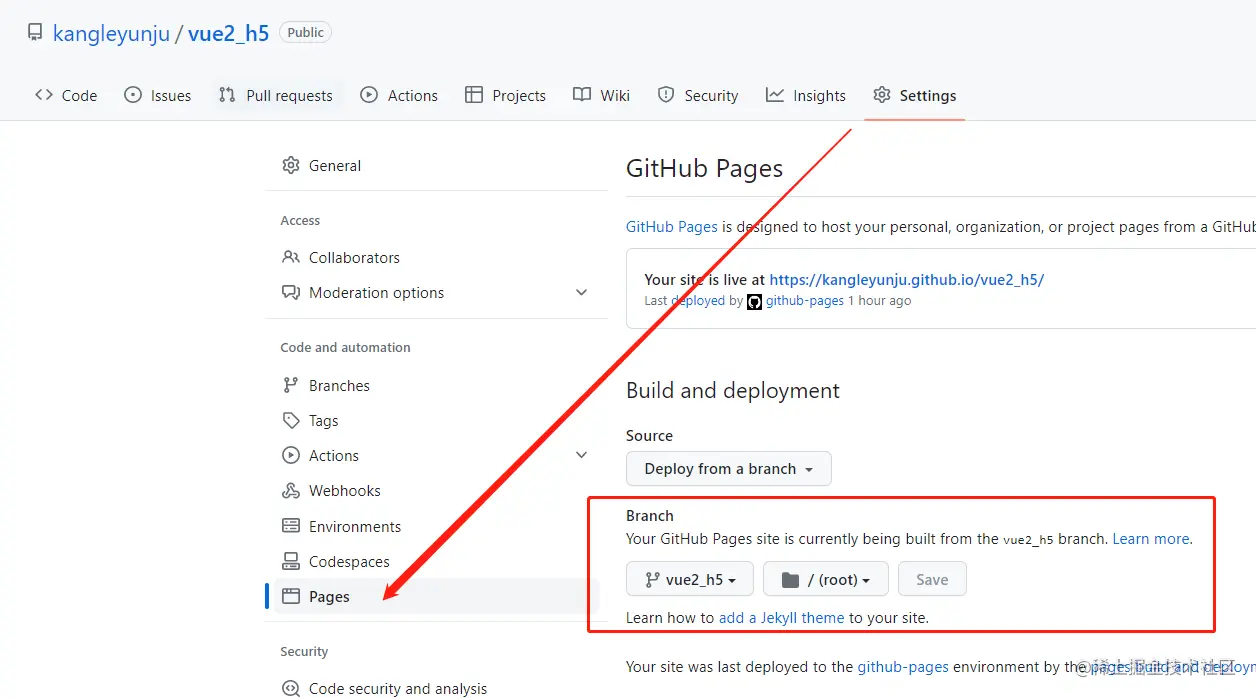Open the Wiki tab
Viewport: 1256px width, 698px height.
(x=602, y=95)
